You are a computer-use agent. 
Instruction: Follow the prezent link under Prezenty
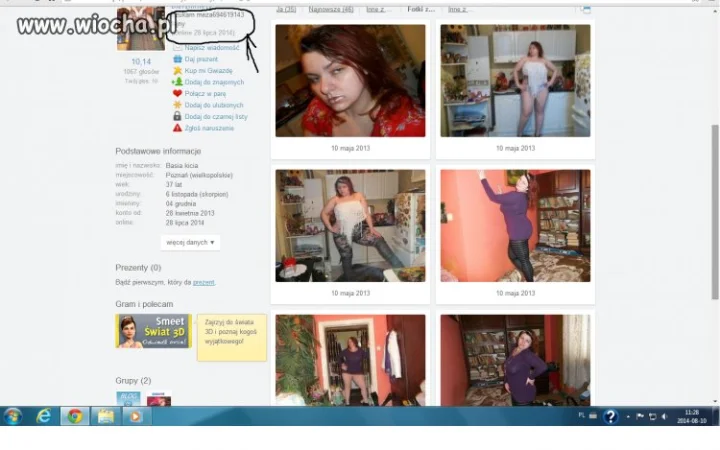[x=203, y=282]
